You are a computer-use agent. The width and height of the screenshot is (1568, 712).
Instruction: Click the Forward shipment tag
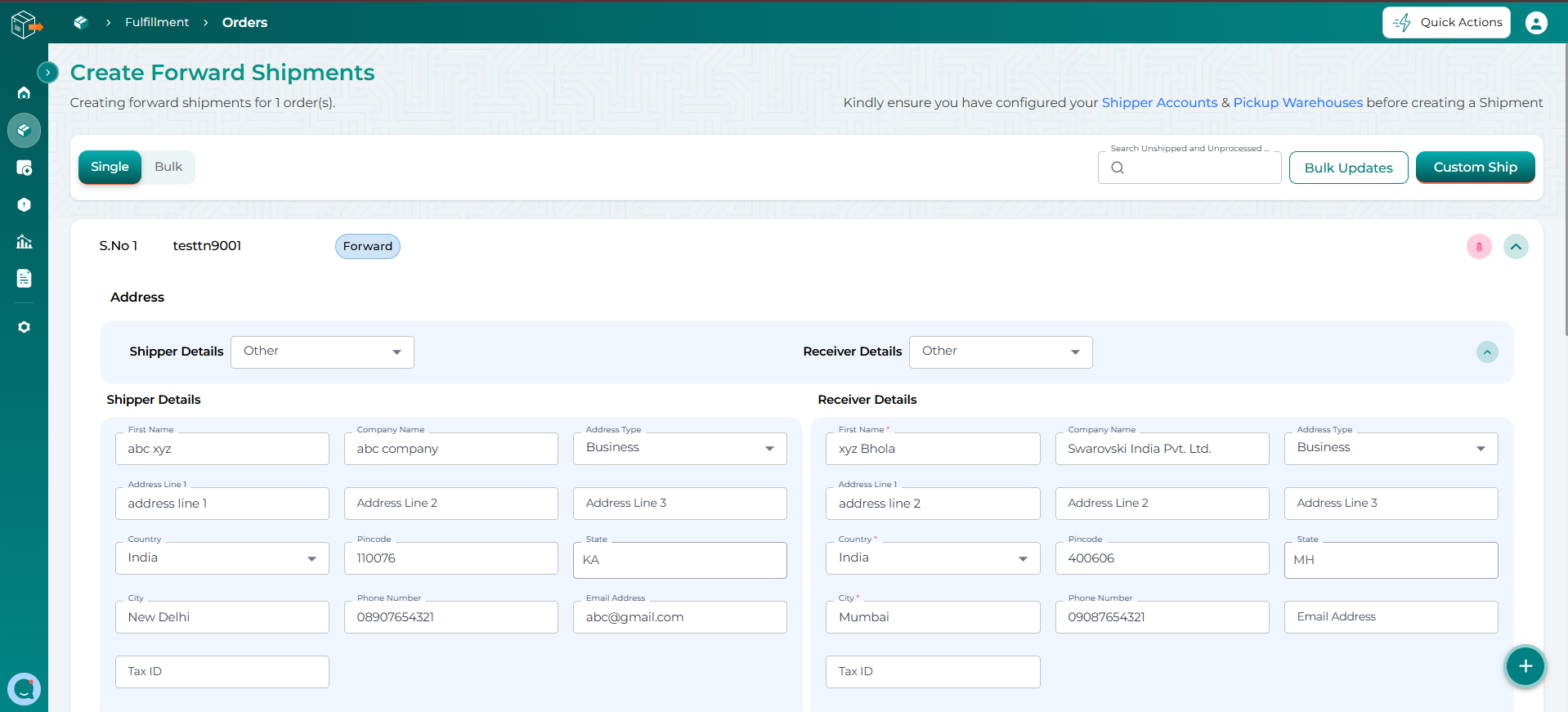(x=367, y=246)
